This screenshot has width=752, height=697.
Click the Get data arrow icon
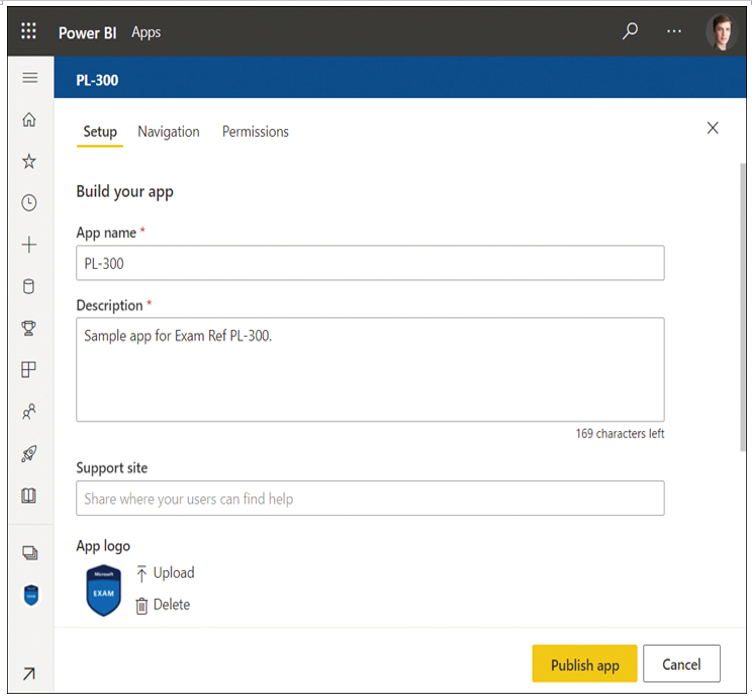pos(29,673)
